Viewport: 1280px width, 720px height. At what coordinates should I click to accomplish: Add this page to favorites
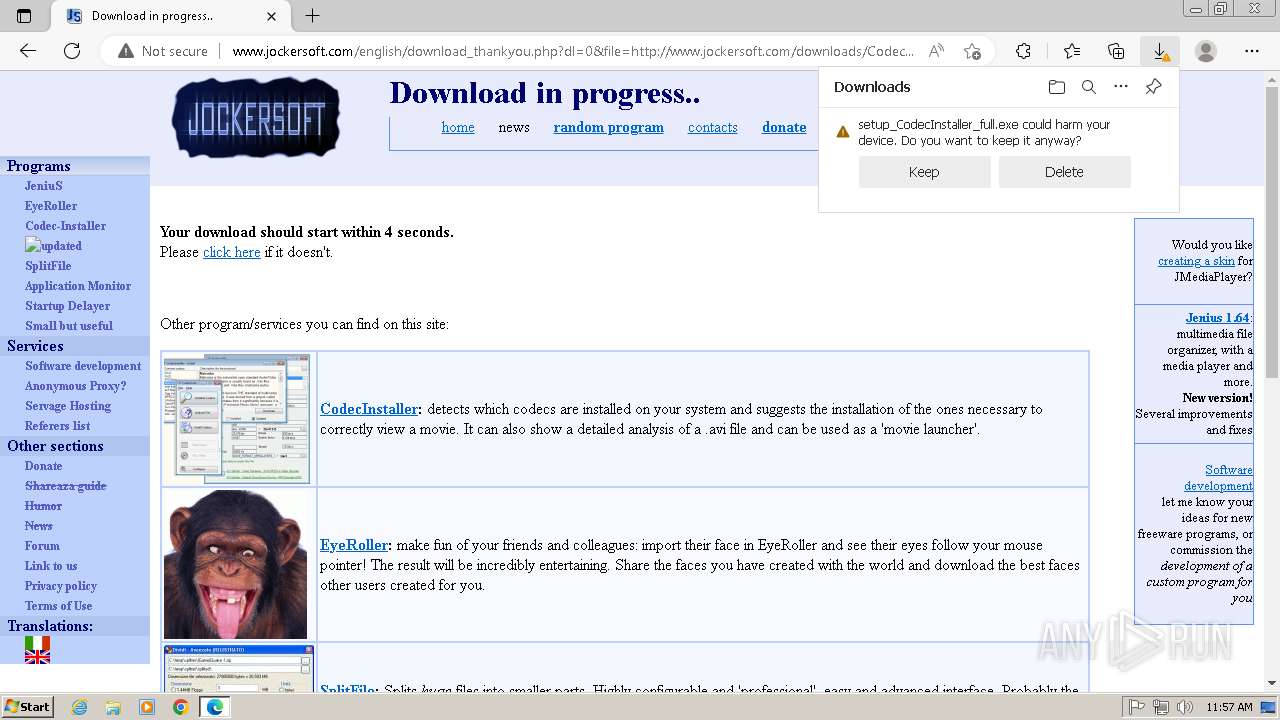(972, 51)
